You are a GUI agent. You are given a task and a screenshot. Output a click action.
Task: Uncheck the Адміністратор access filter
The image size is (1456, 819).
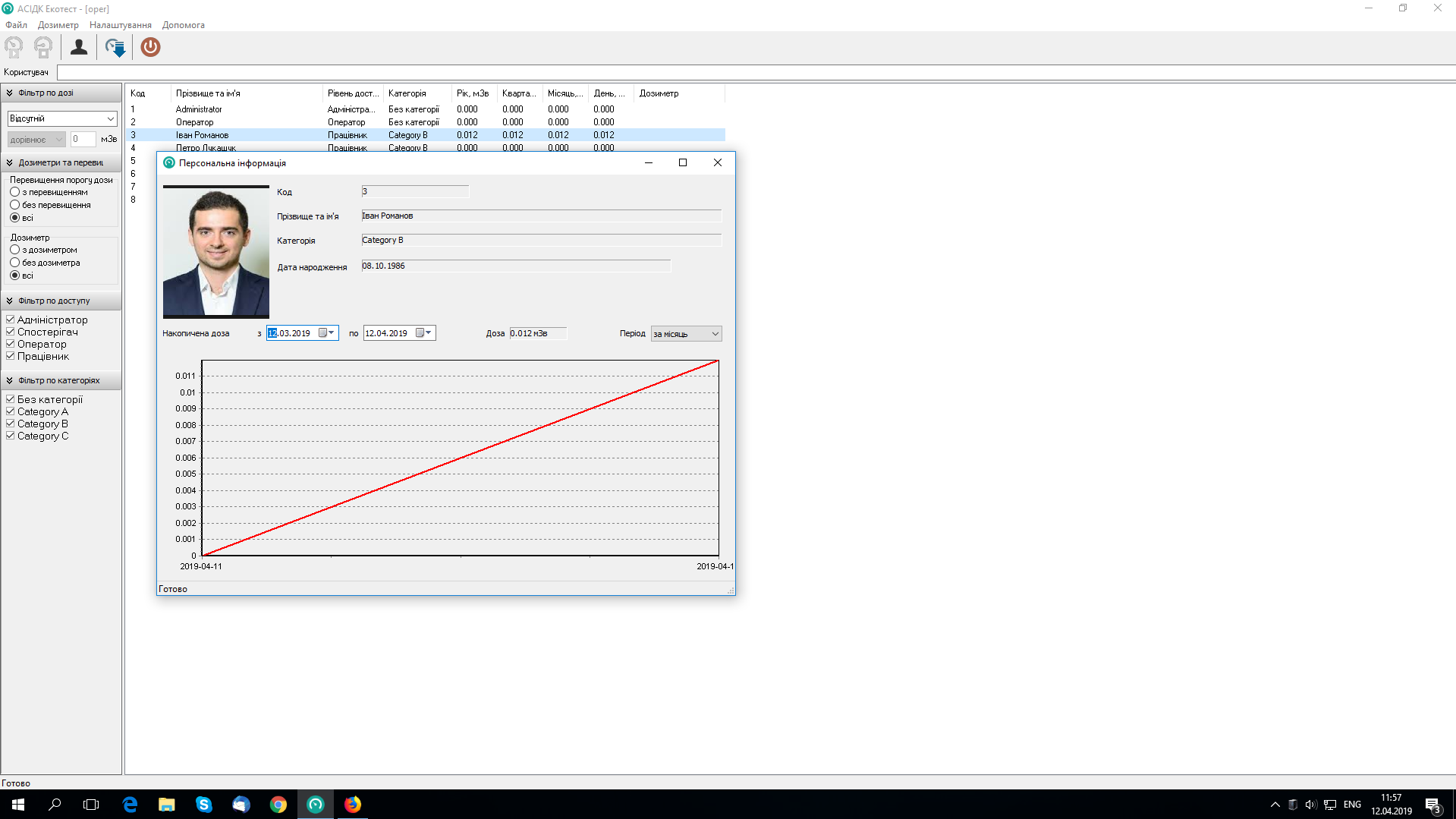coord(11,320)
